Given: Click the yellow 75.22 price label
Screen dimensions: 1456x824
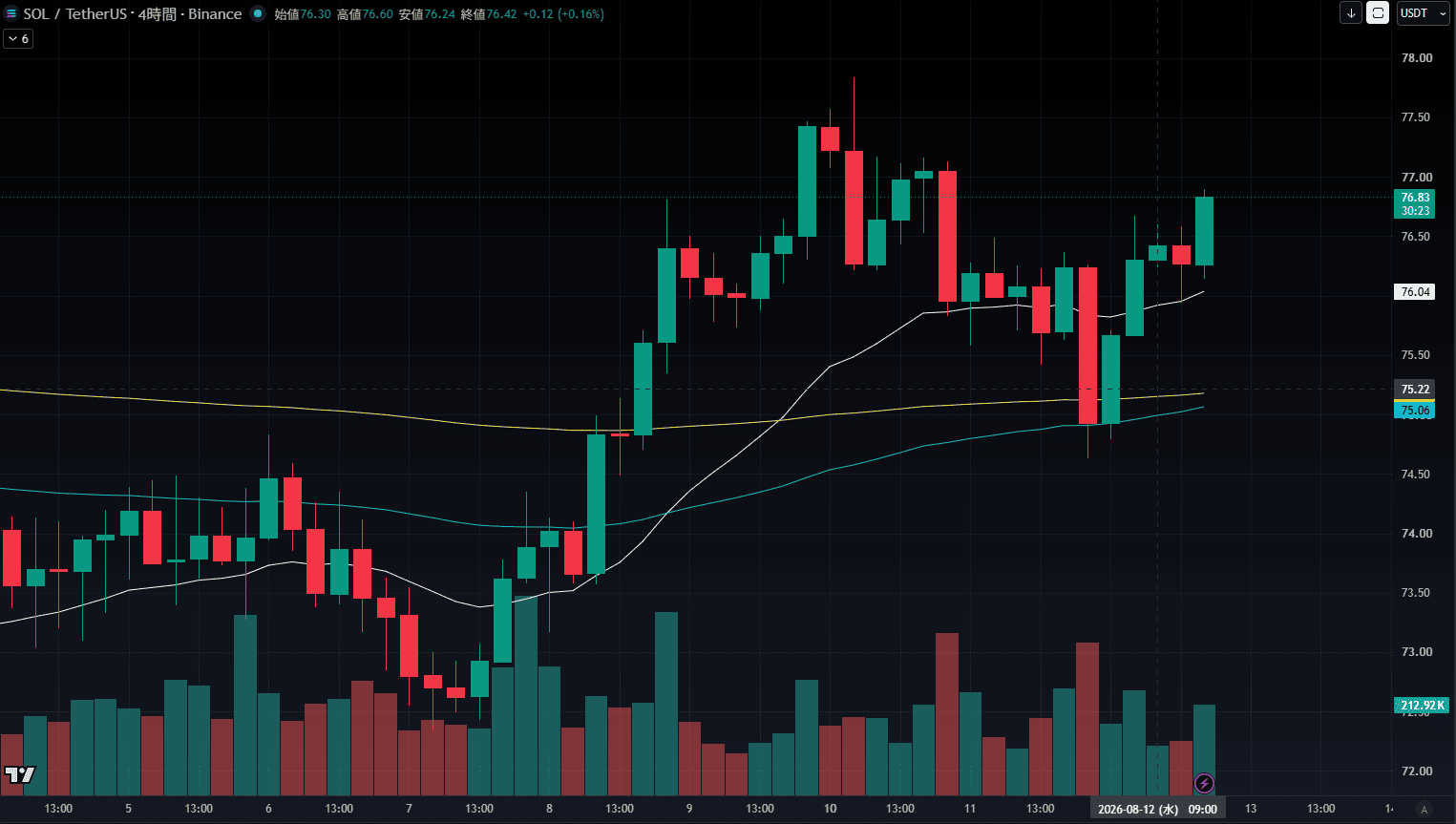Looking at the screenshot, I should click(1415, 390).
